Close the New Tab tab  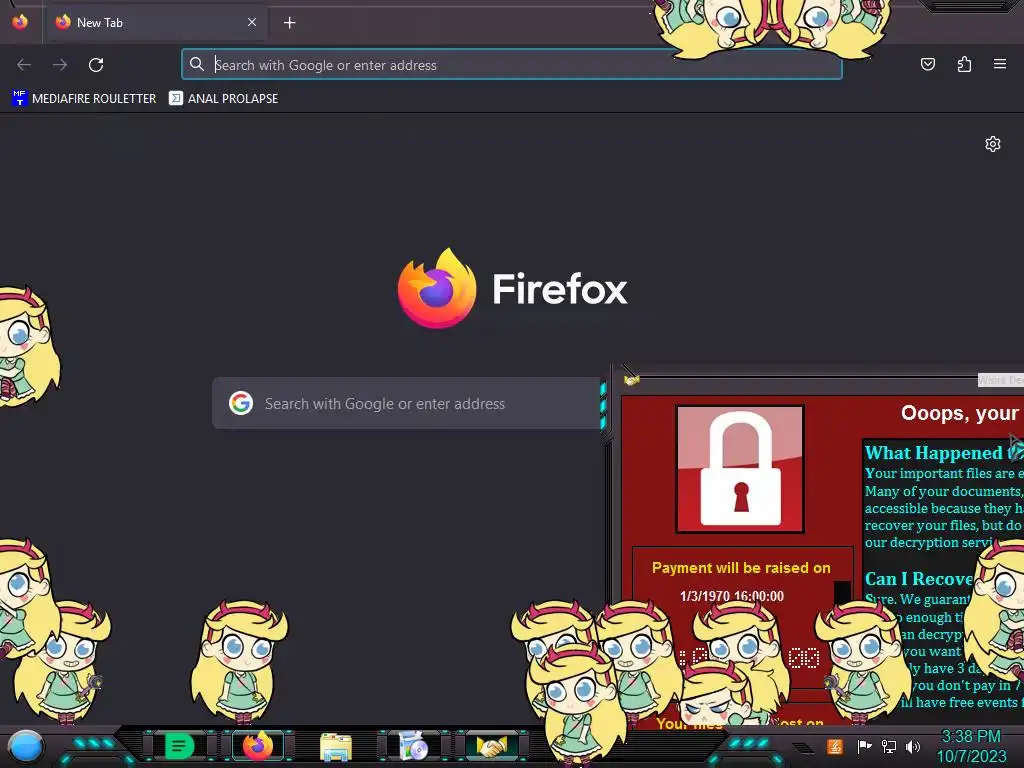click(x=251, y=22)
